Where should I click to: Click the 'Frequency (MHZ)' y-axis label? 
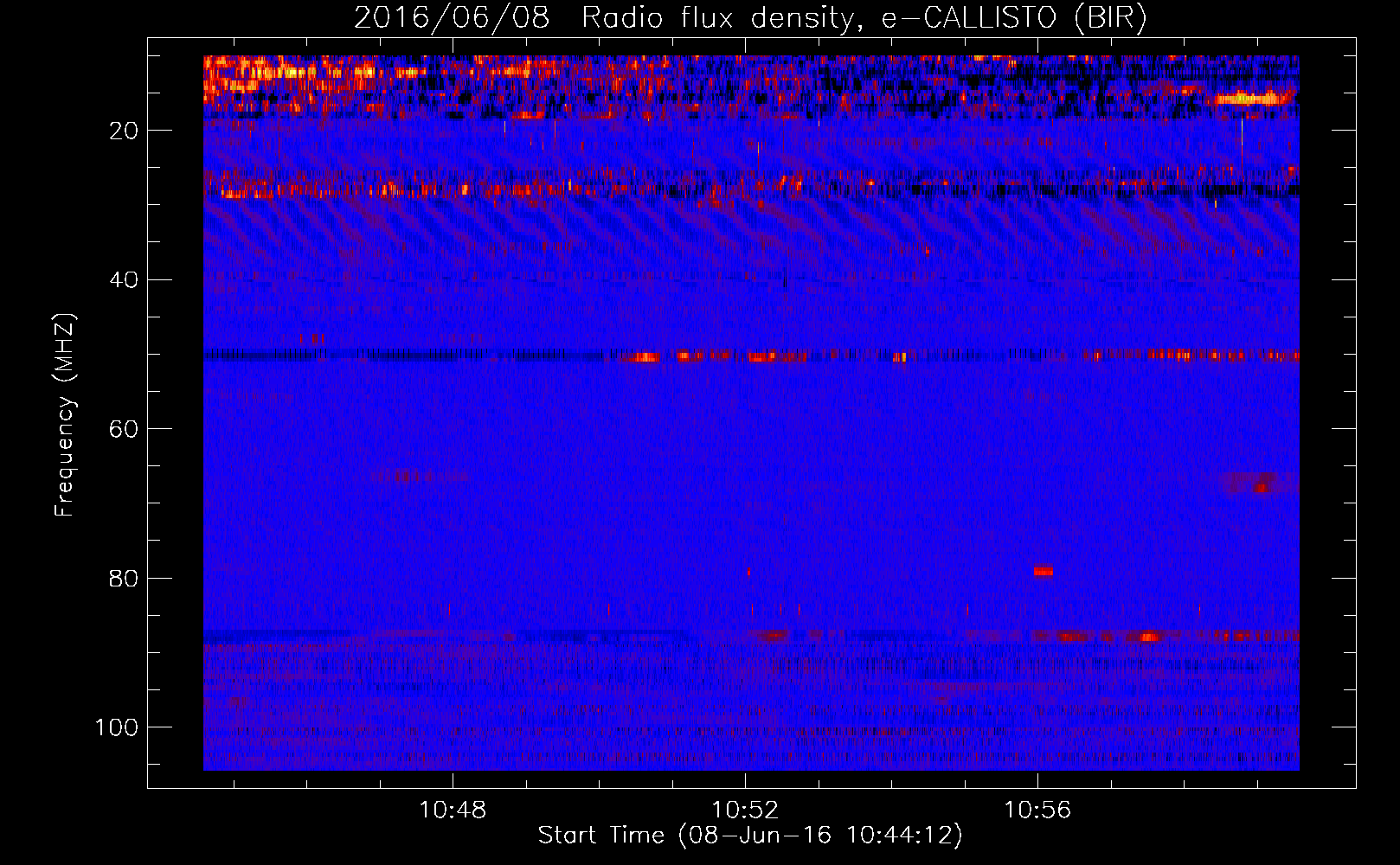(x=66, y=415)
